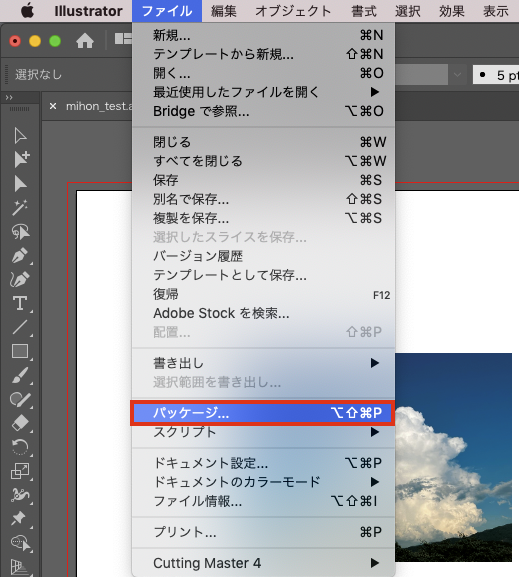Close the mihon_test document tab

coord(53,106)
